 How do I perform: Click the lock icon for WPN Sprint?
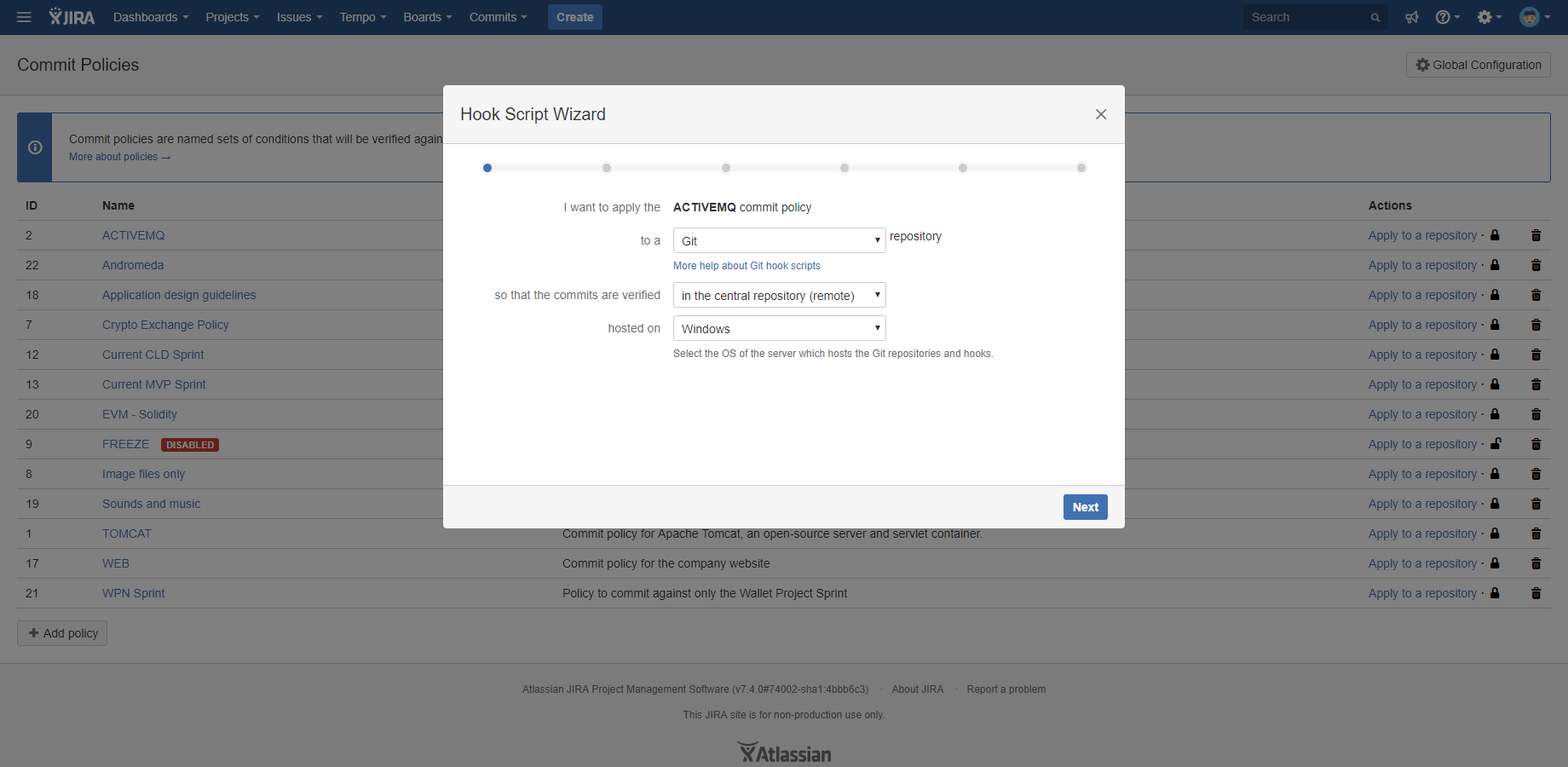1495,593
